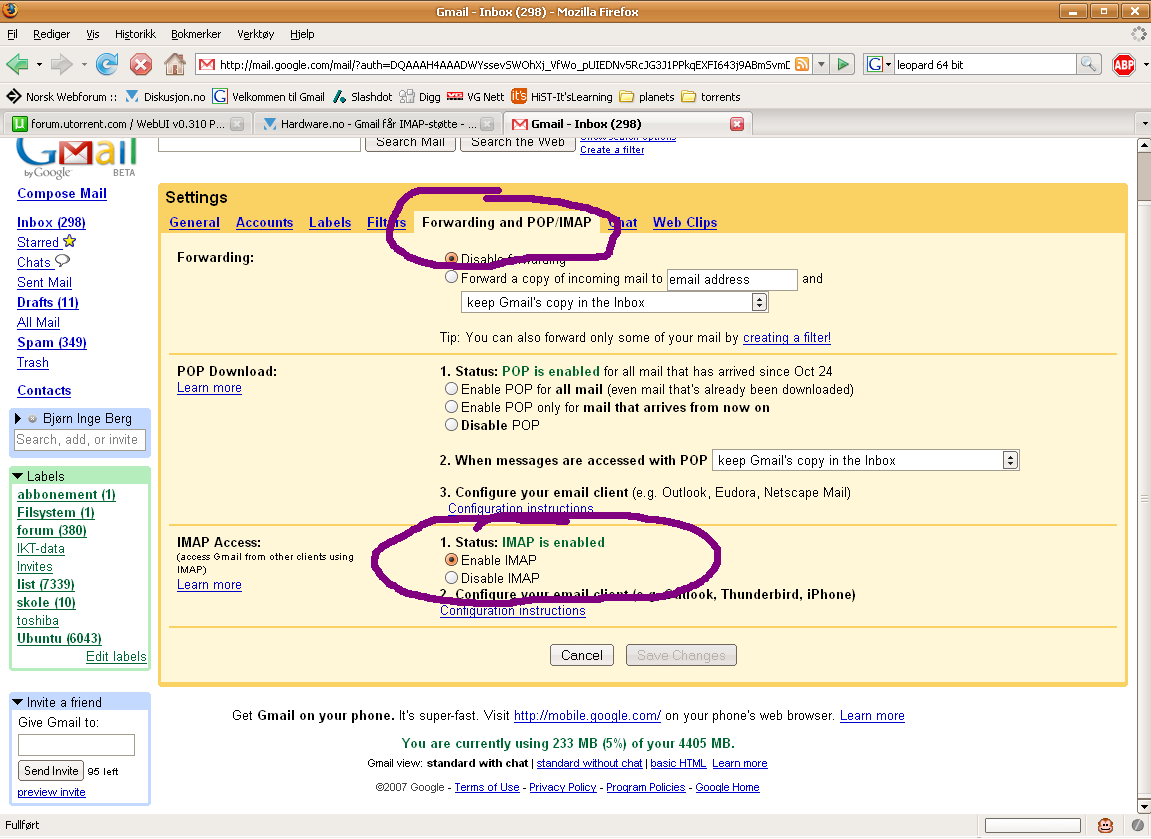Open the Bokmerker menu
1151x839 pixels.
[x=196, y=34]
